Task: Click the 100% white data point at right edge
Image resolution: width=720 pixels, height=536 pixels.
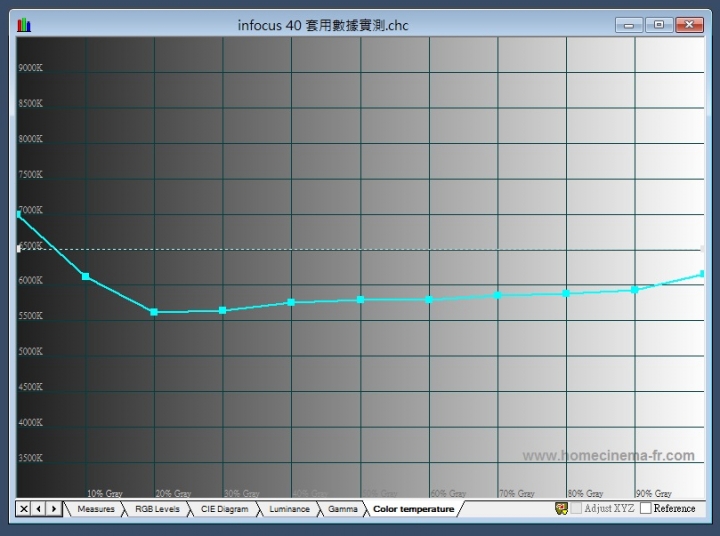Action: click(x=702, y=274)
